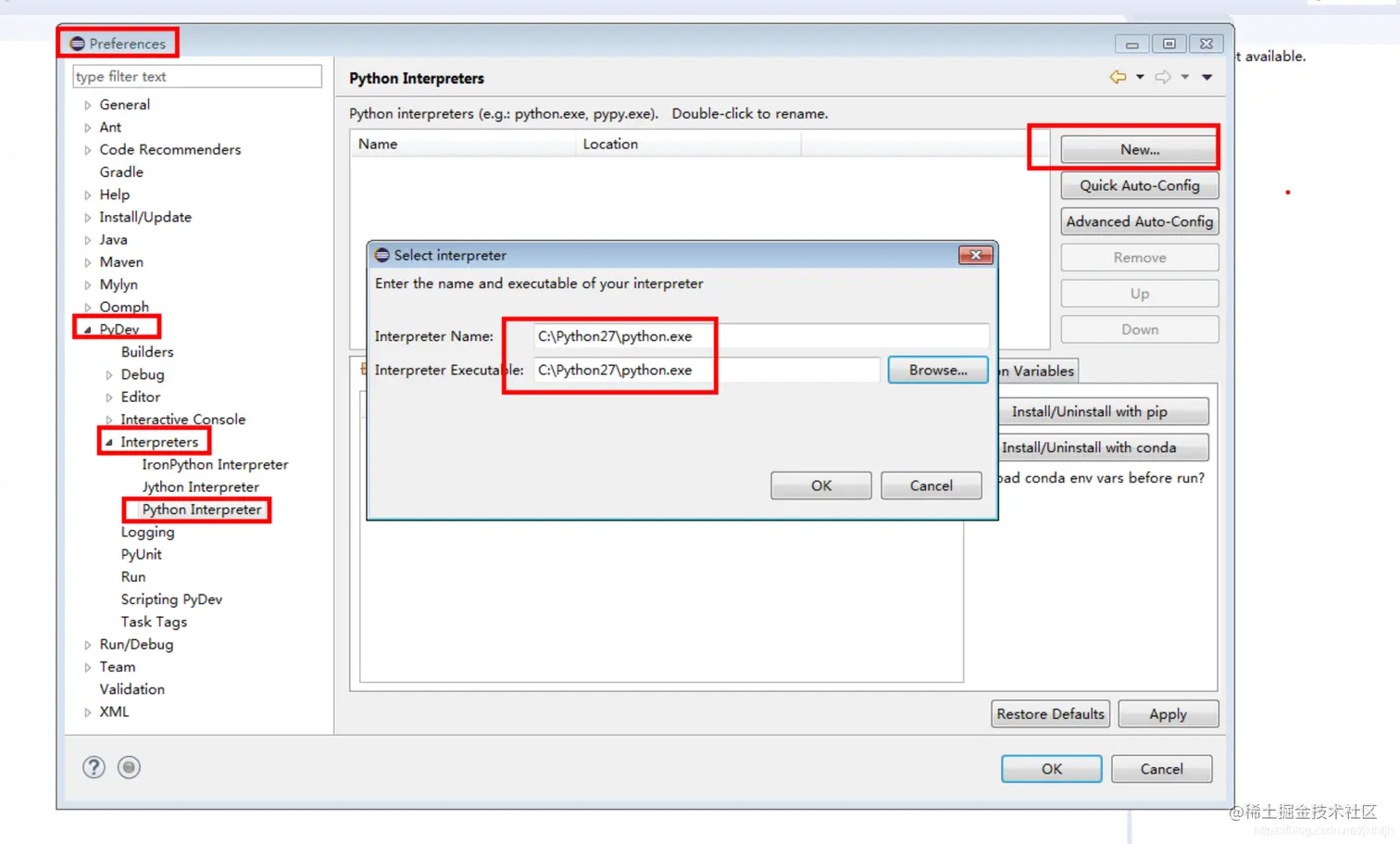Screen dimensions: 1400x844
Task: Select Task Tags tree item
Action: tap(154, 622)
